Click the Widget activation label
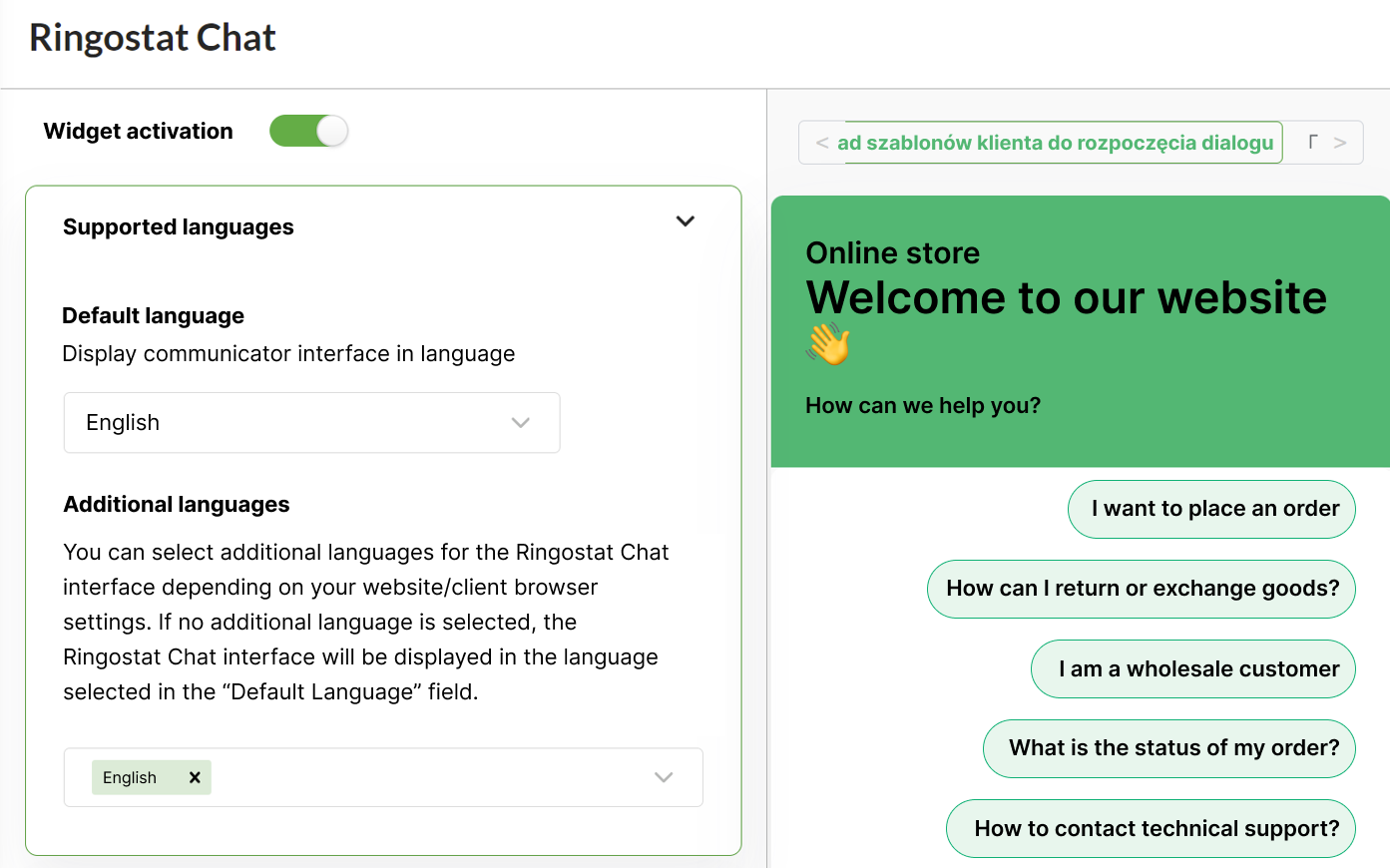1390x868 pixels. click(x=139, y=132)
